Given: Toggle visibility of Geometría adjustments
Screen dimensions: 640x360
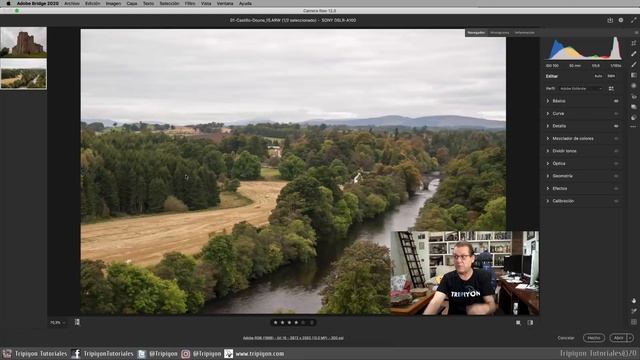Looking at the screenshot, I should coord(616,176).
